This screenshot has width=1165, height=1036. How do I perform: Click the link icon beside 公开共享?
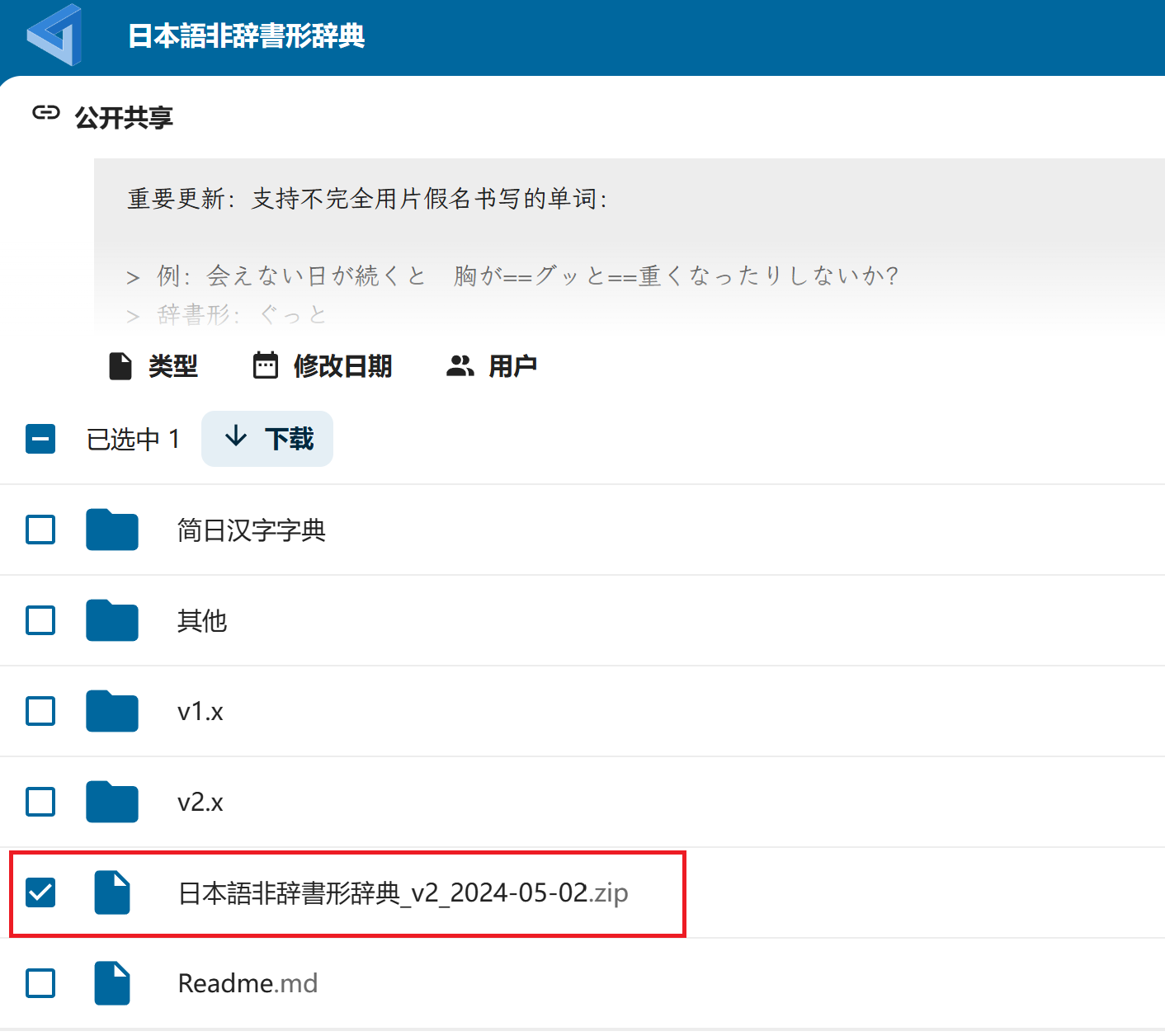pos(46,113)
